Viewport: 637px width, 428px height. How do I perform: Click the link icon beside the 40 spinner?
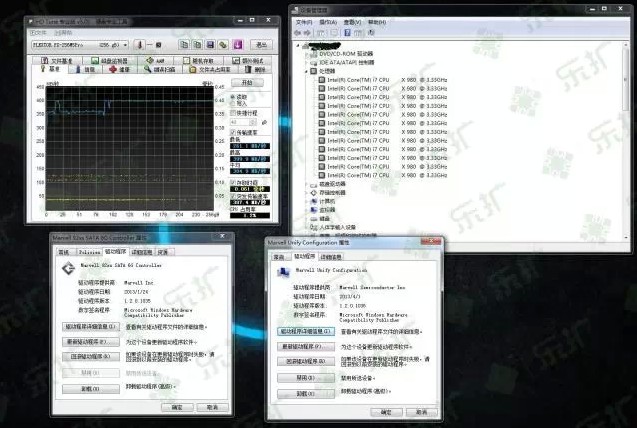[264, 122]
